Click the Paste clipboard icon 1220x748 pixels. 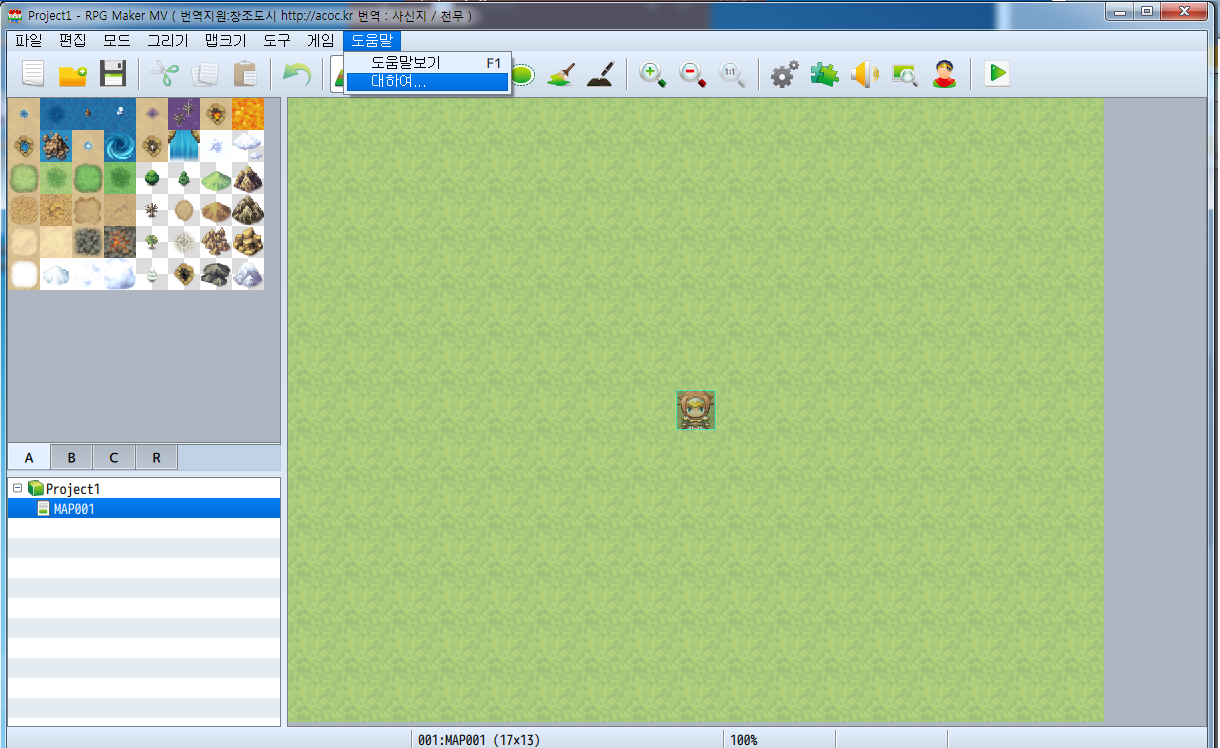(244, 74)
